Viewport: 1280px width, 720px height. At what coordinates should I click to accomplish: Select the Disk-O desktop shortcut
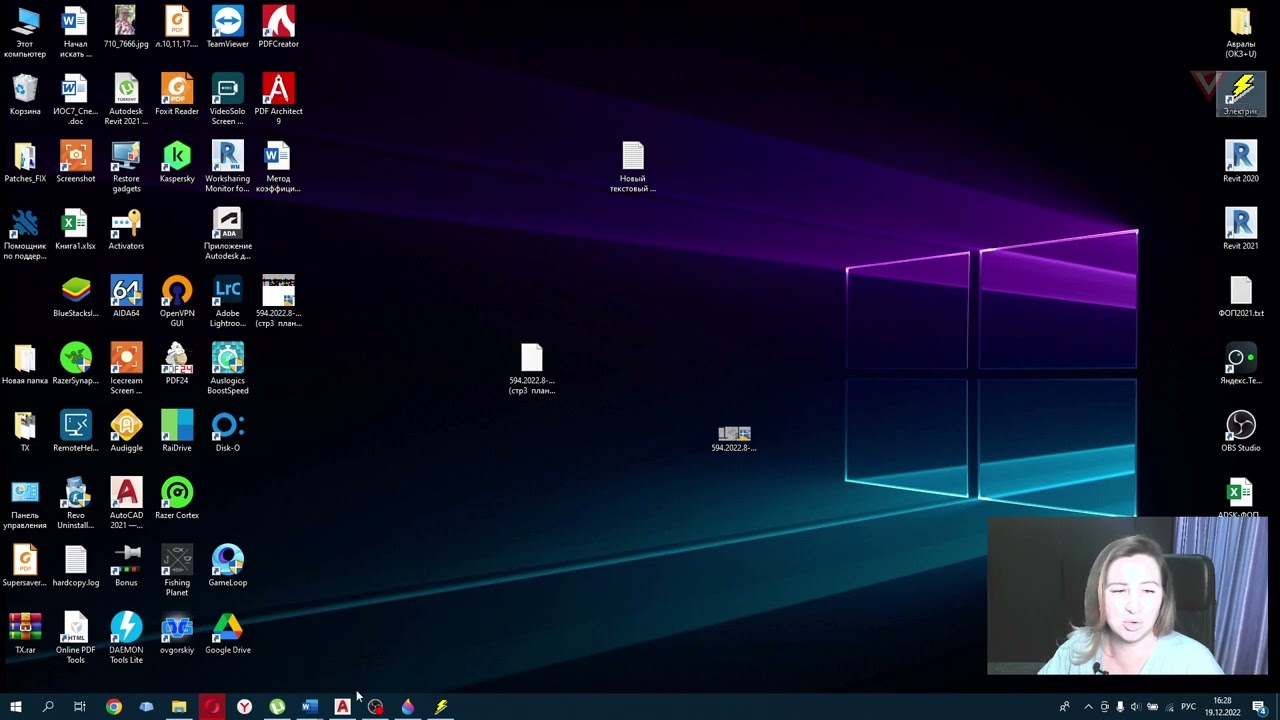227,431
